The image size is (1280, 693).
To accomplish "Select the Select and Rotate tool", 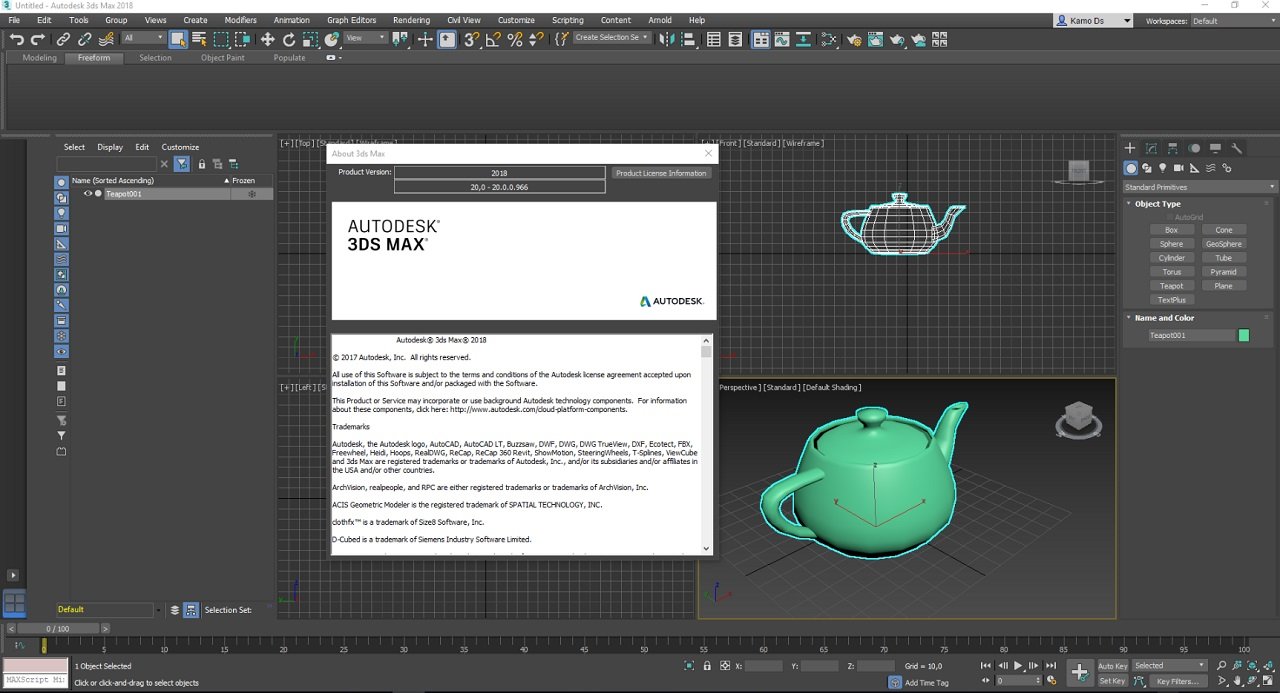I will coord(289,40).
